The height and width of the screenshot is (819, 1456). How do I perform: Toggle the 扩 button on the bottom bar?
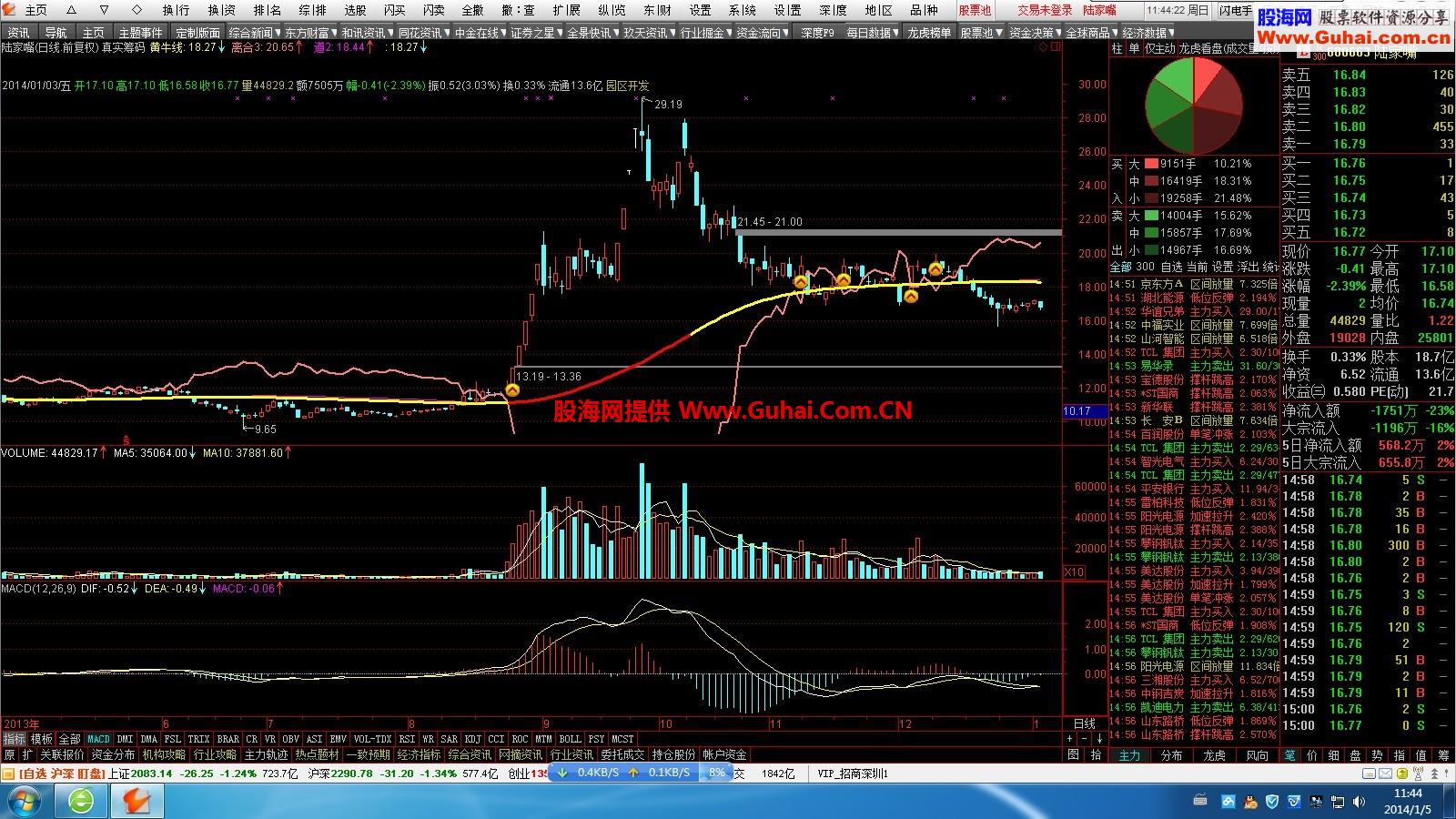(x=27, y=754)
